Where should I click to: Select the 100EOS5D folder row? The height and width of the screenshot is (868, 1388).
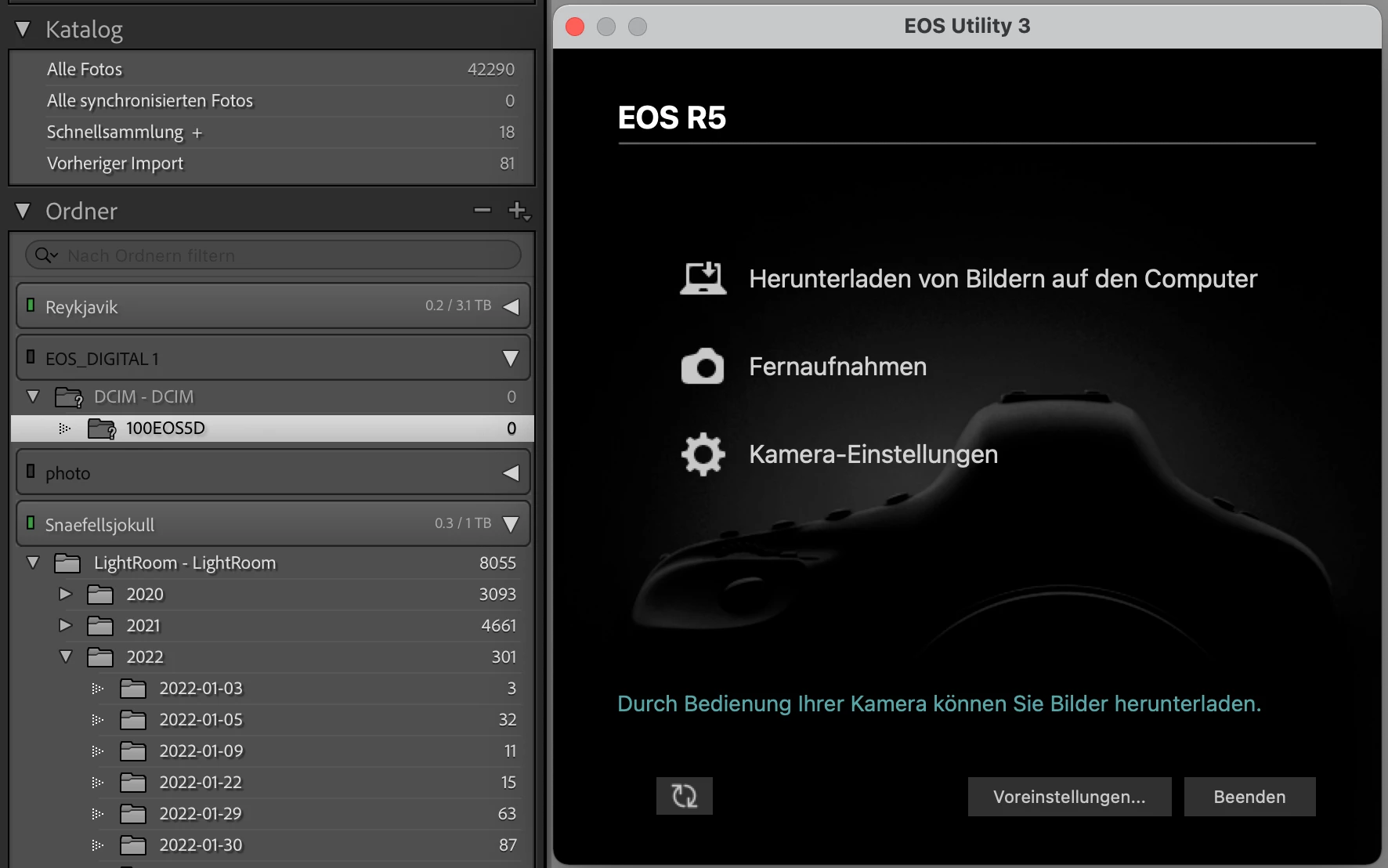272,429
